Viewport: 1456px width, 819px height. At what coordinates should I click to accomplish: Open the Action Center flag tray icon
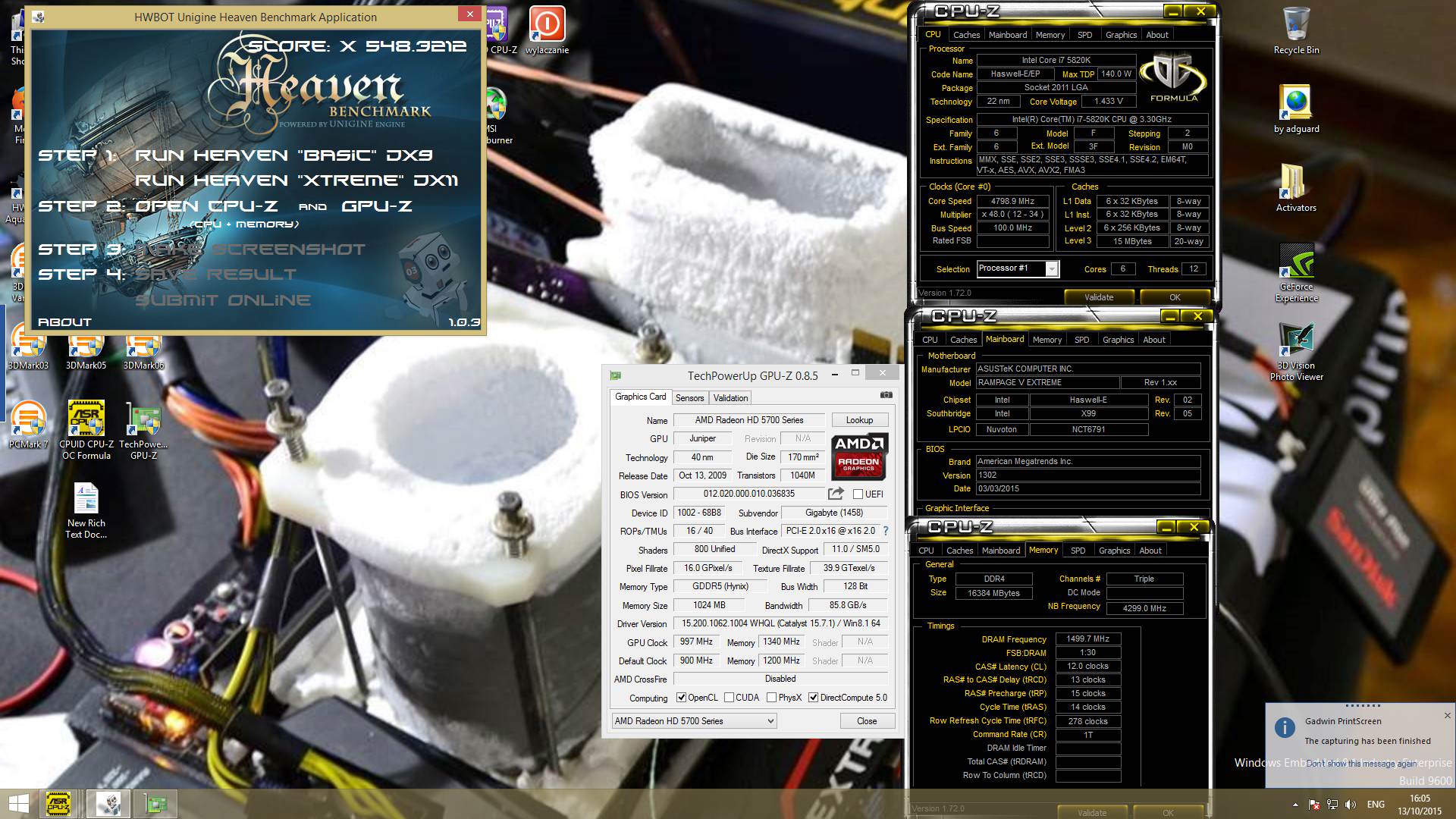(1313, 805)
